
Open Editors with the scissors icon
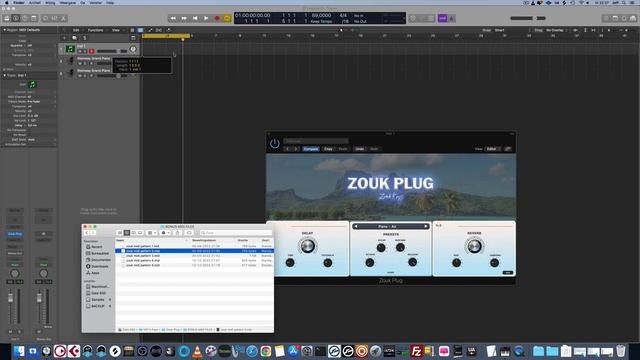[x=63, y=18]
